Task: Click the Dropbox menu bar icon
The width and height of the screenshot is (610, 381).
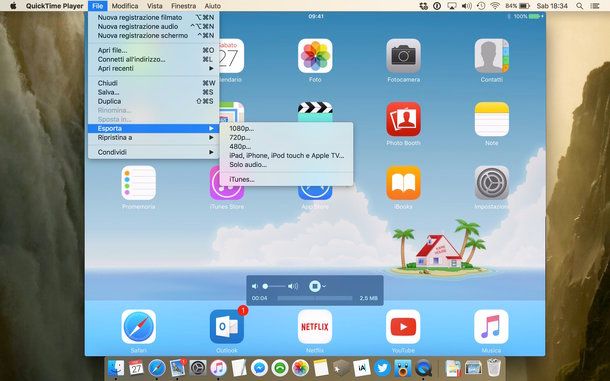Action: [424, 6]
